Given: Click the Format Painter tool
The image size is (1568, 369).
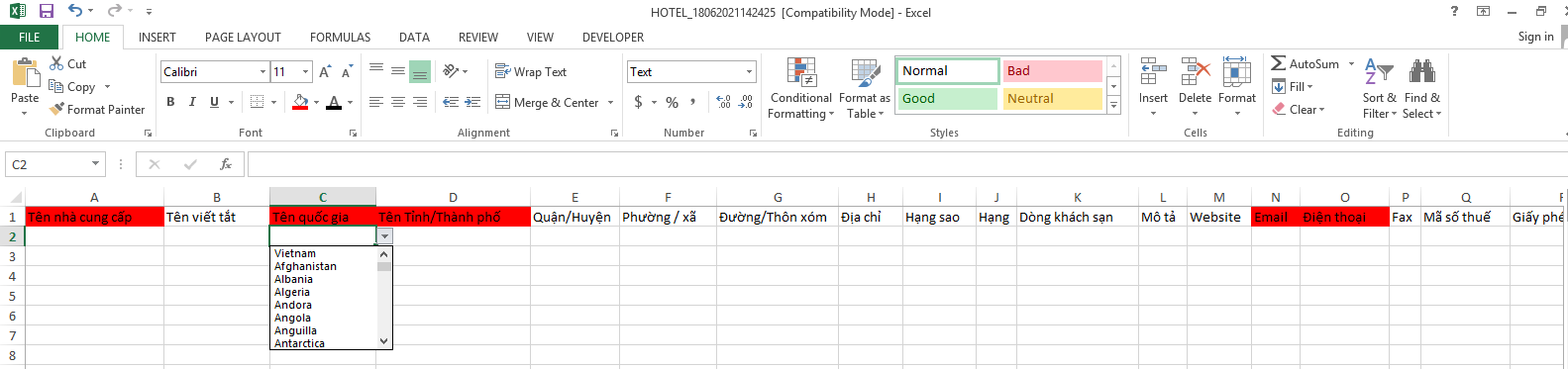Looking at the screenshot, I should [x=97, y=110].
